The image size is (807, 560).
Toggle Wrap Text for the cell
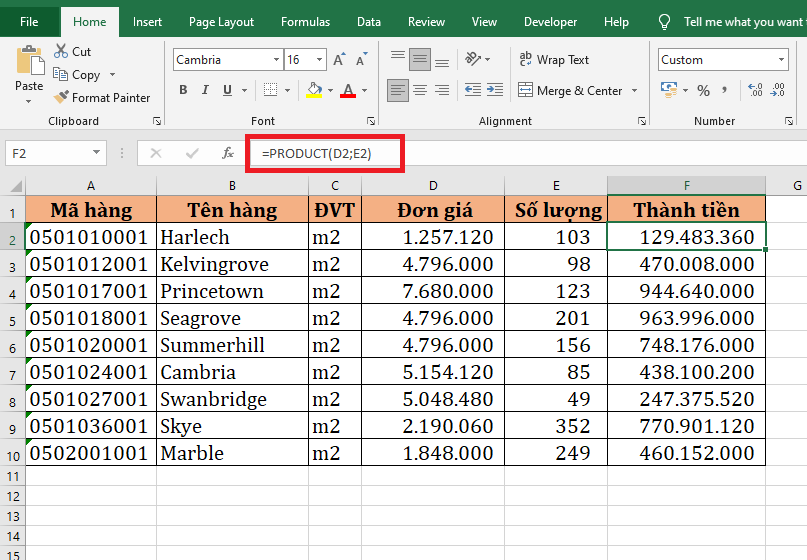[x=554, y=60]
